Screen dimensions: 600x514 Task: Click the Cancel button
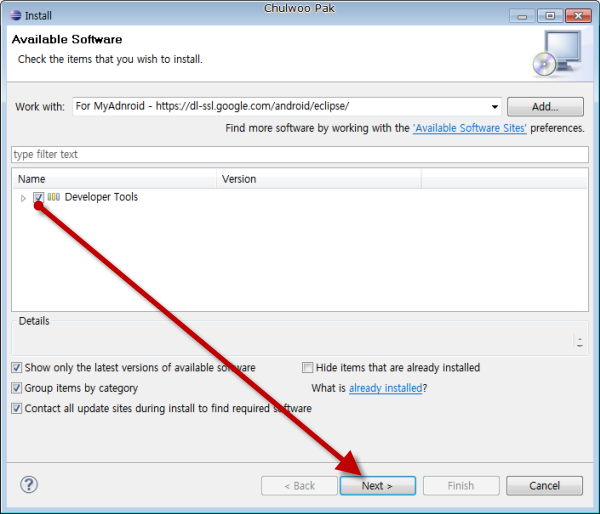(x=544, y=486)
